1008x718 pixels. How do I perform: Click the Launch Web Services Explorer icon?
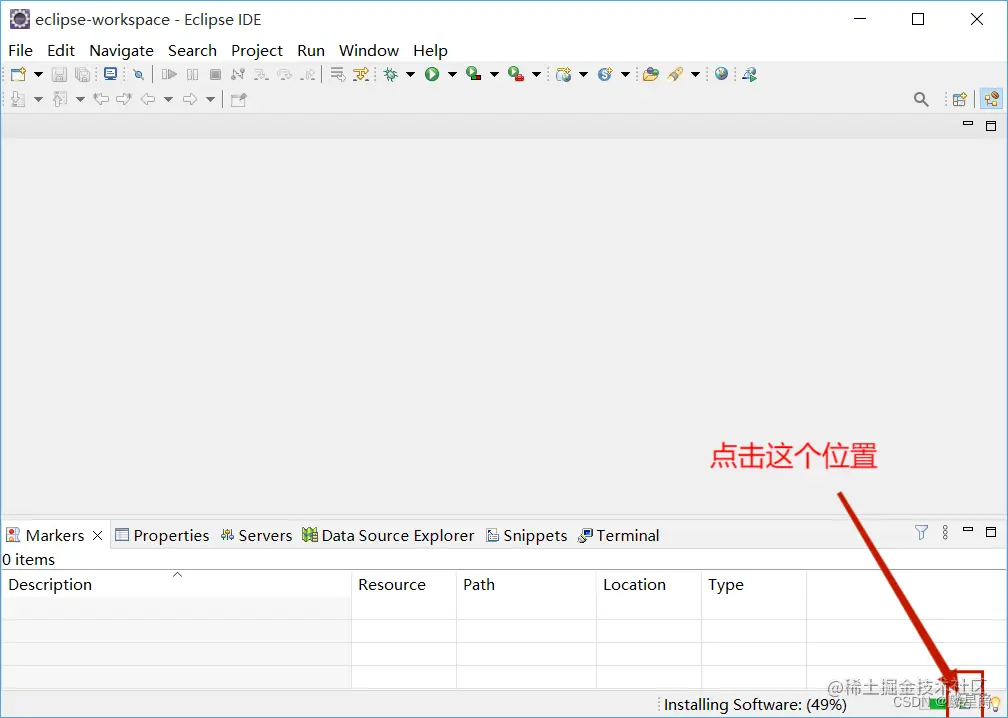(x=750, y=75)
